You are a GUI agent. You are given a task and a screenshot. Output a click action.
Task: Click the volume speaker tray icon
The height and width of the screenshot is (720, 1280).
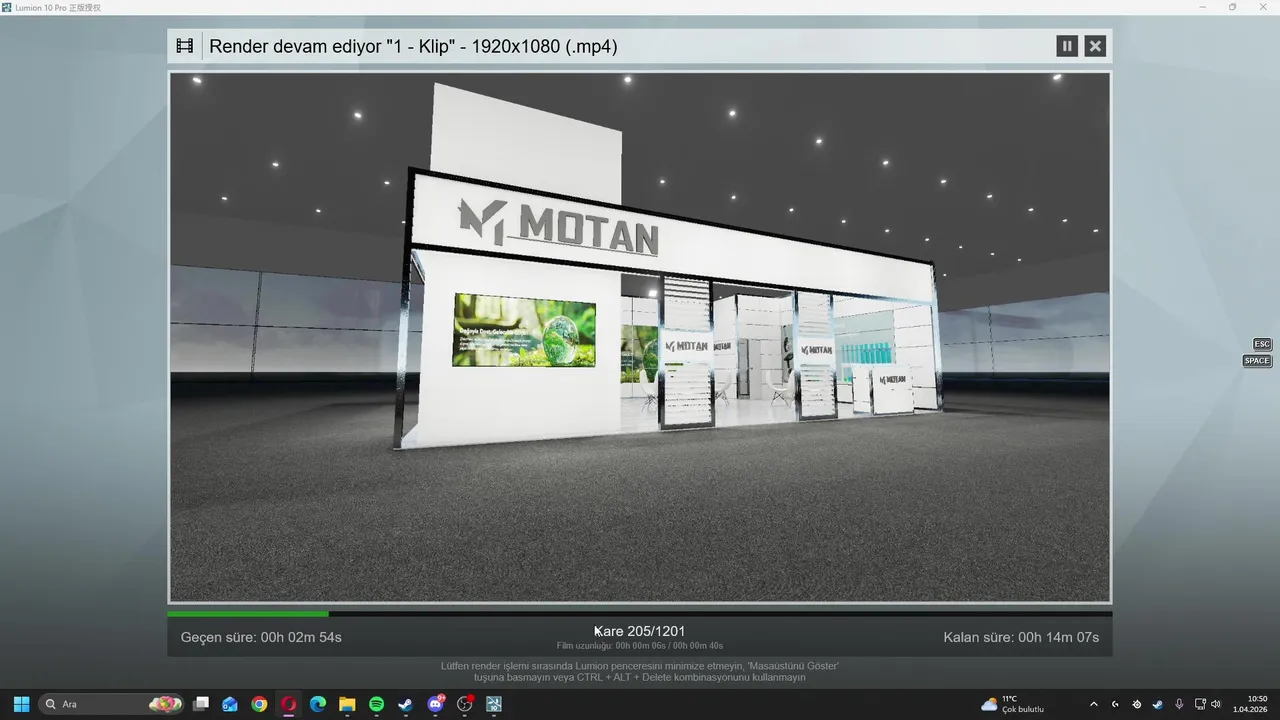pos(1216,704)
